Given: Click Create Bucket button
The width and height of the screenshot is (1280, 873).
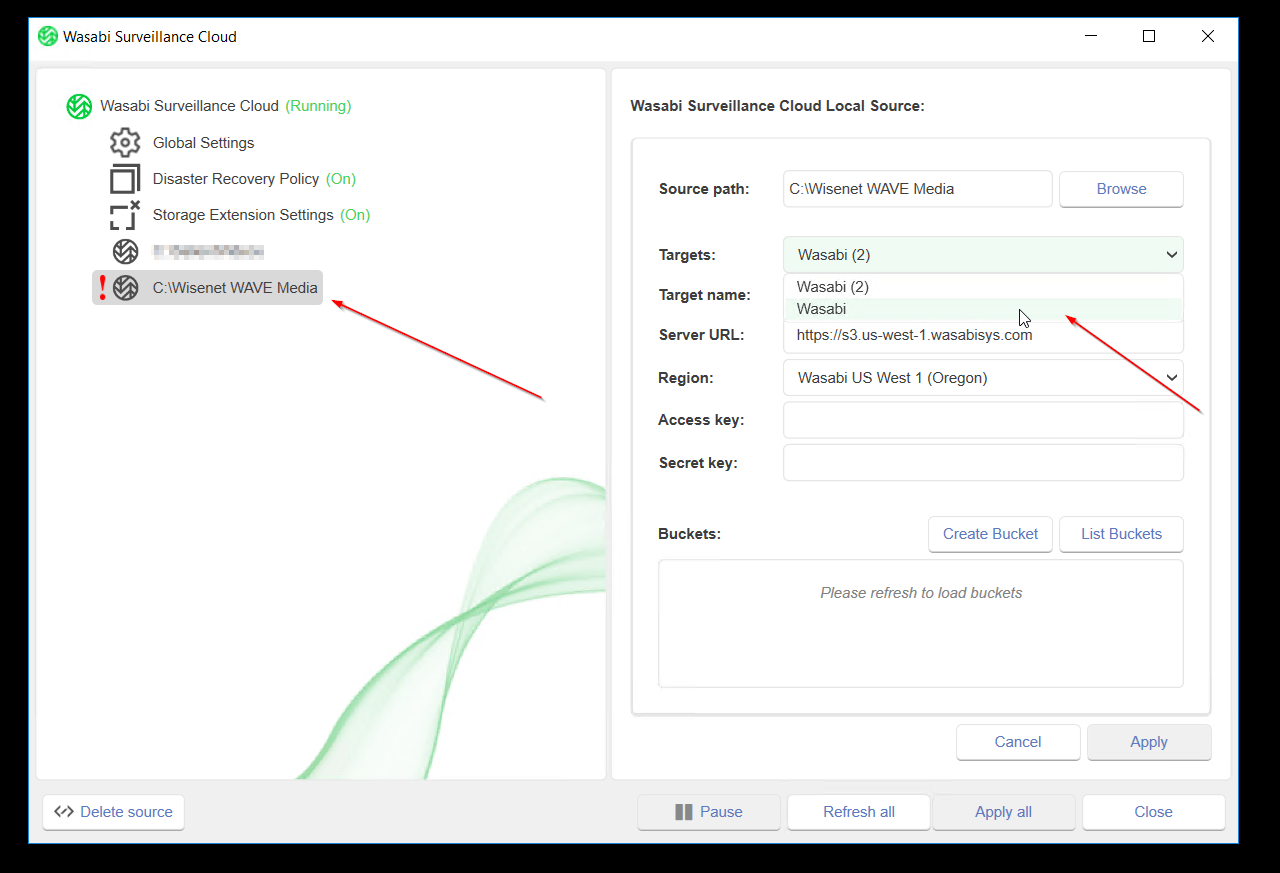Looking at the screenshot, I should tap(990, 534).
